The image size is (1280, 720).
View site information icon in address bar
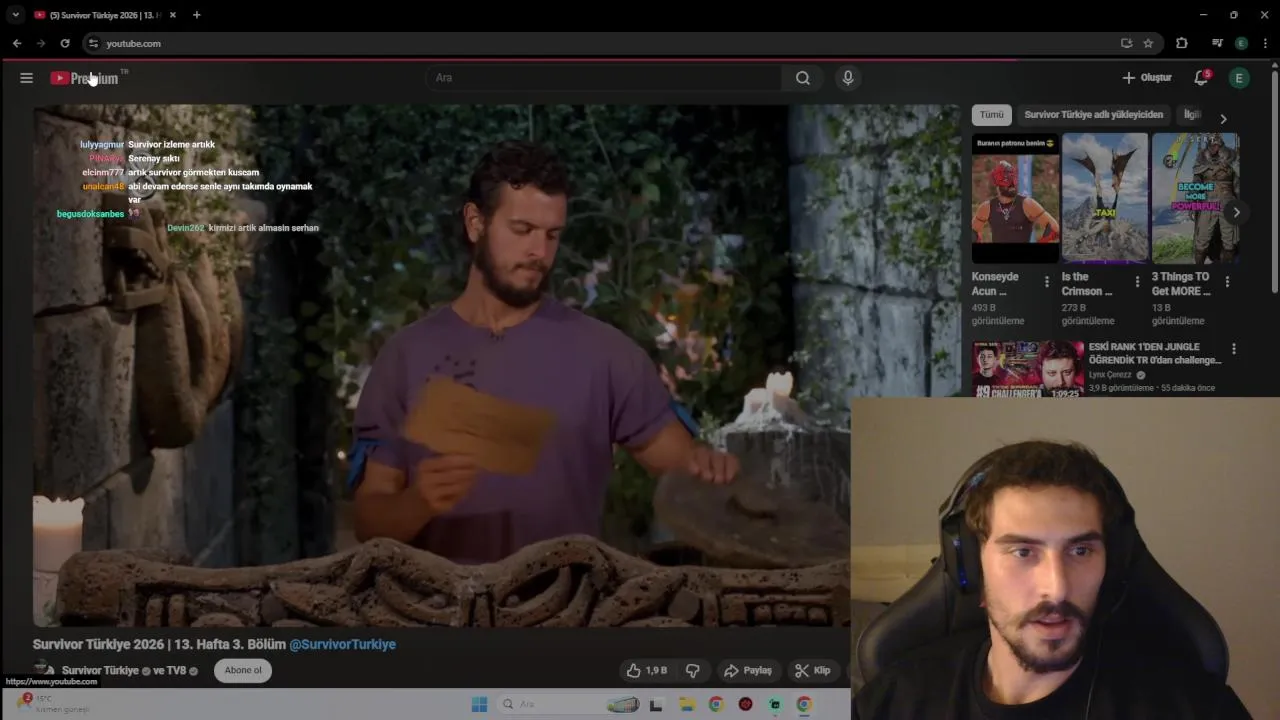(x=93, y=43)
